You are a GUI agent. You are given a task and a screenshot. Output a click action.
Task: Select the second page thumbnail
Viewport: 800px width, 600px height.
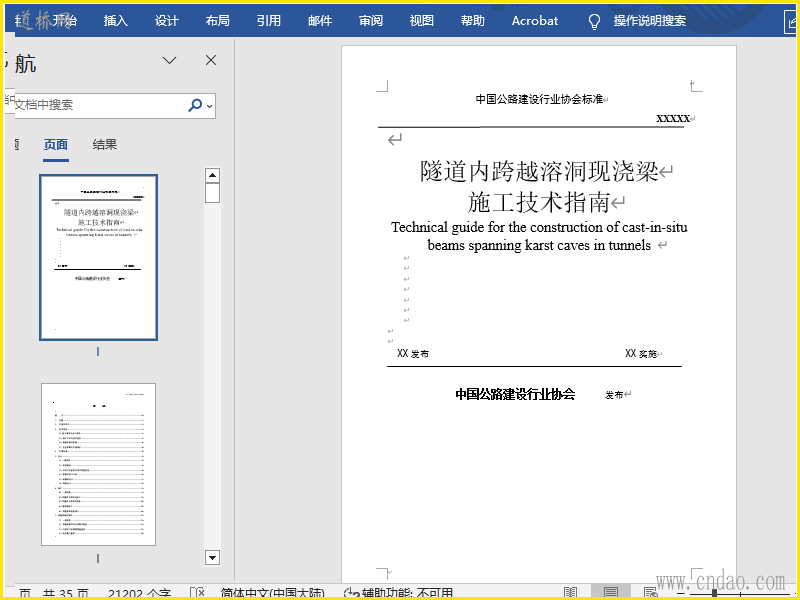coord(98,464)
